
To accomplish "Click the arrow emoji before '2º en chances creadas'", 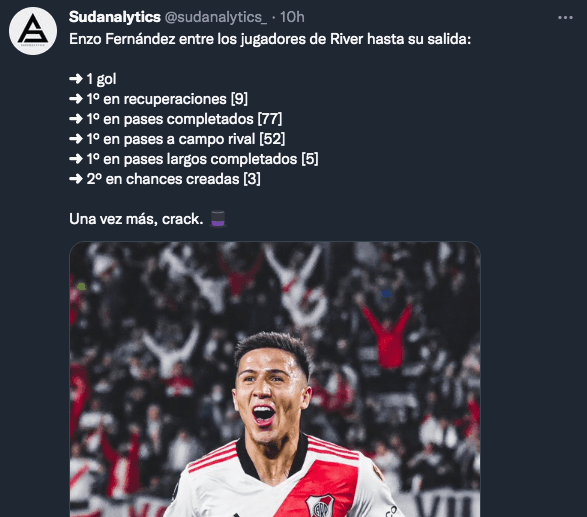I will click(76, 179).
